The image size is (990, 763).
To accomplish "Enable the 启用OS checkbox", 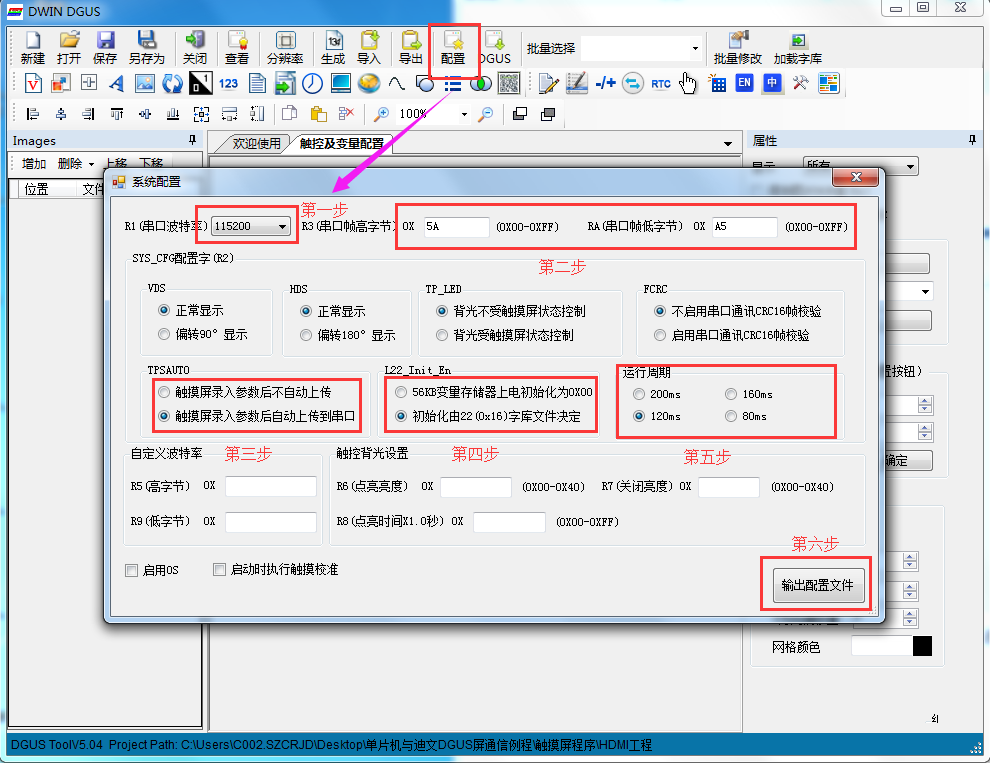I will tap(132, 570).
